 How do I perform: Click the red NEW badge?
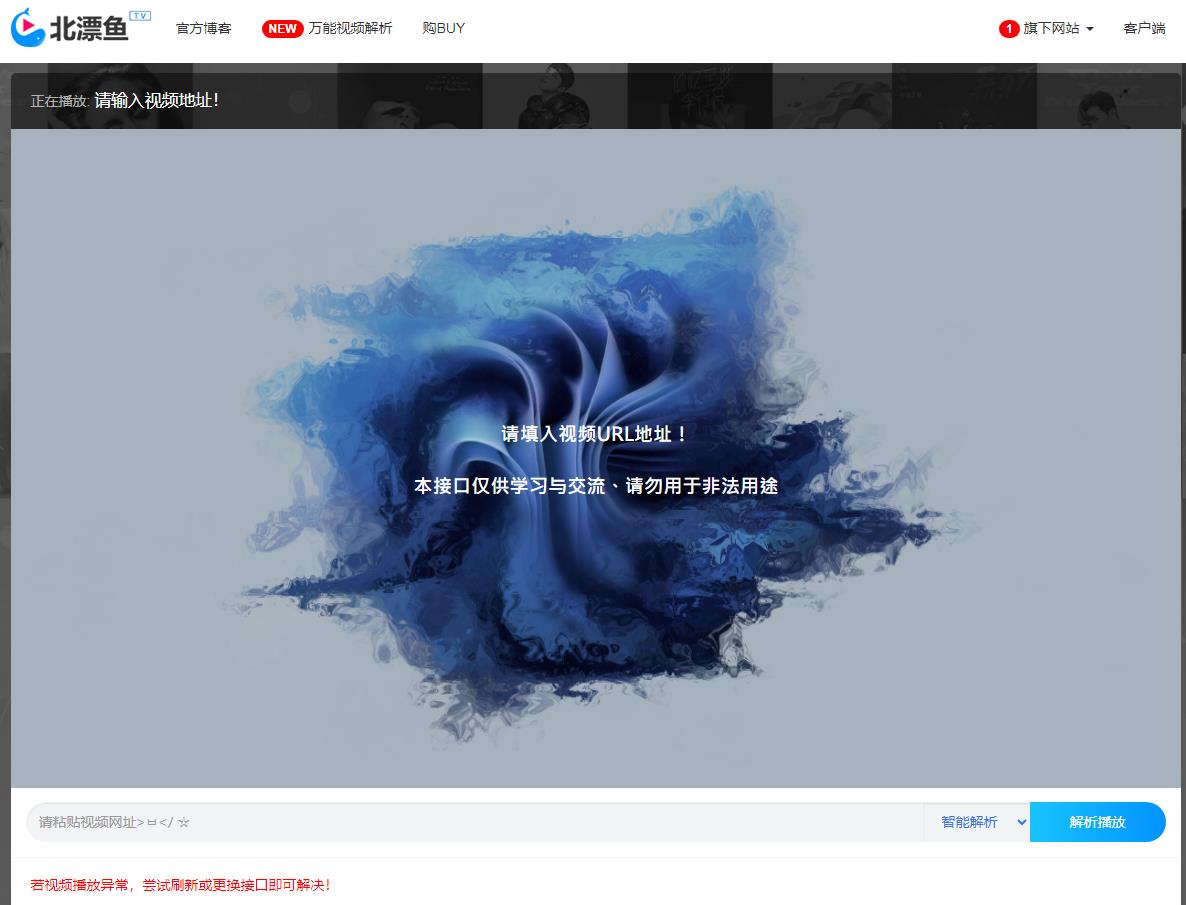(x=282, y=29)
